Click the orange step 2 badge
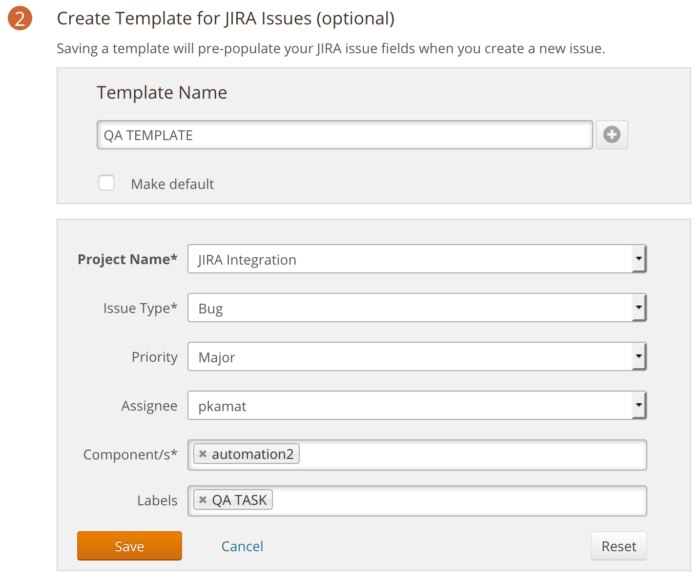This screenshot has width=700, height=580. pyautogui.click(x=22, y=20)
